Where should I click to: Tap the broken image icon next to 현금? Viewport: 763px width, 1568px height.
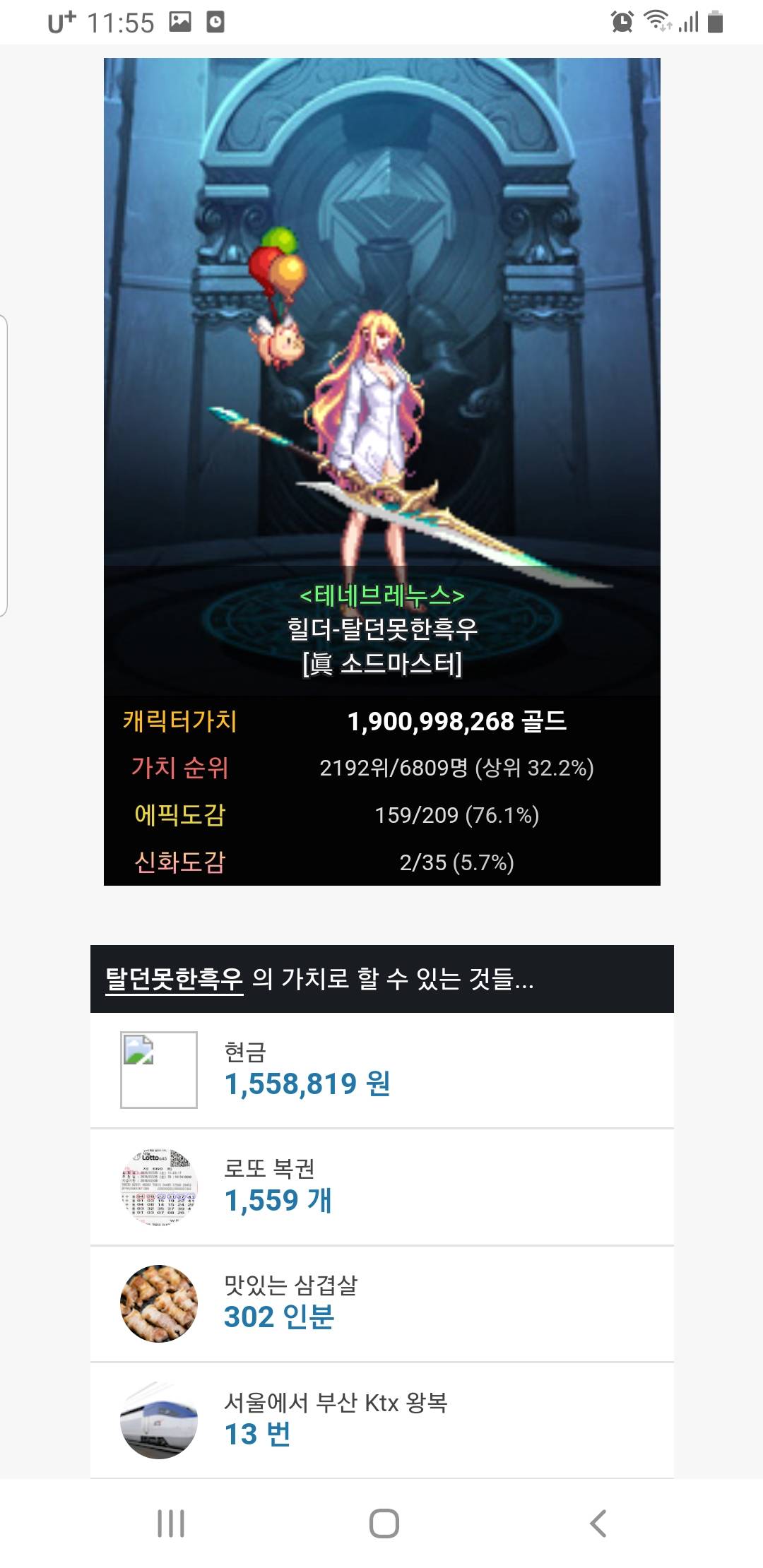pos(159,1069)
